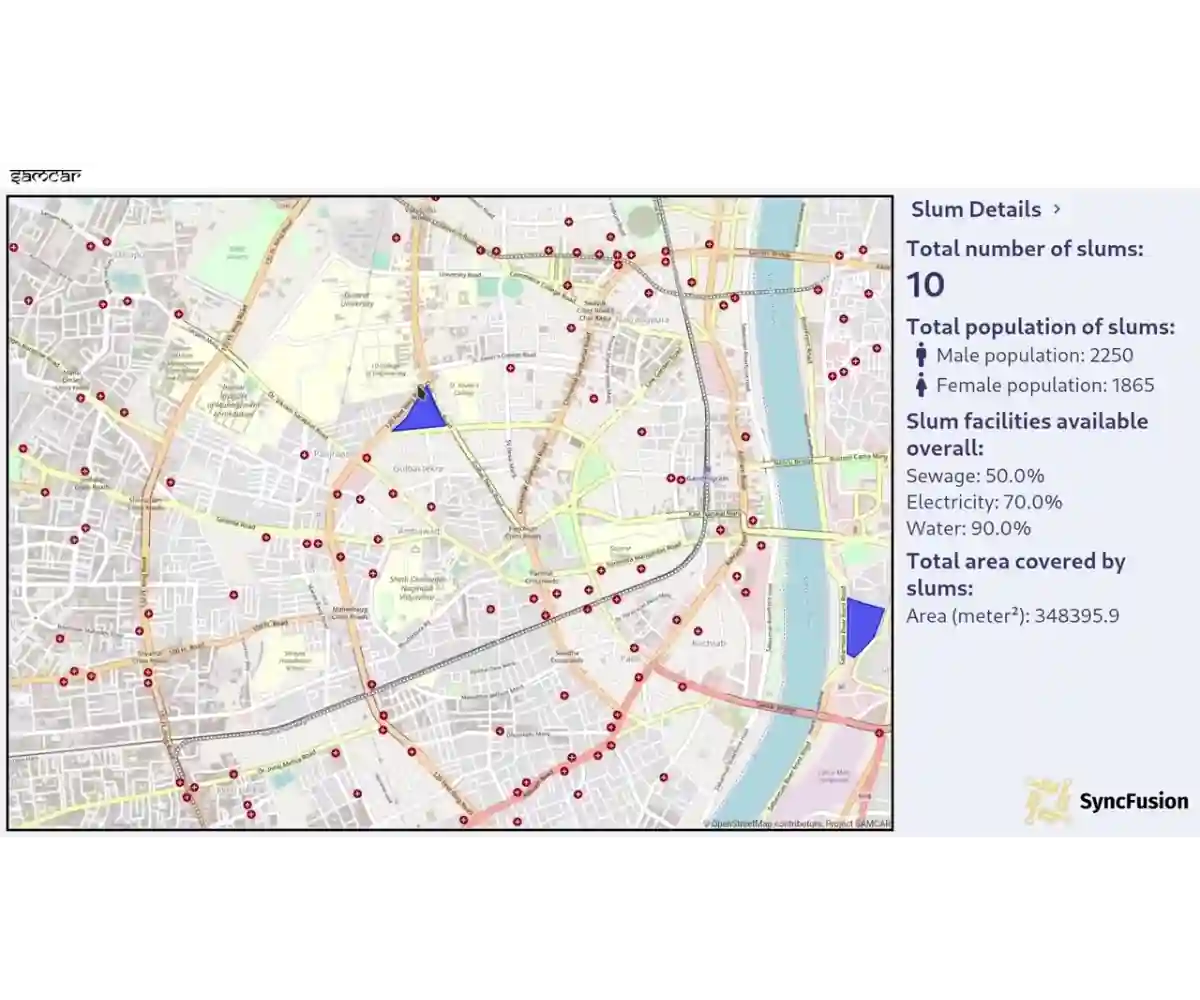The width and height of the screenshot is (1200, 1000).
Task: Open the Slum Details header
Action: [x=976, y=209]
